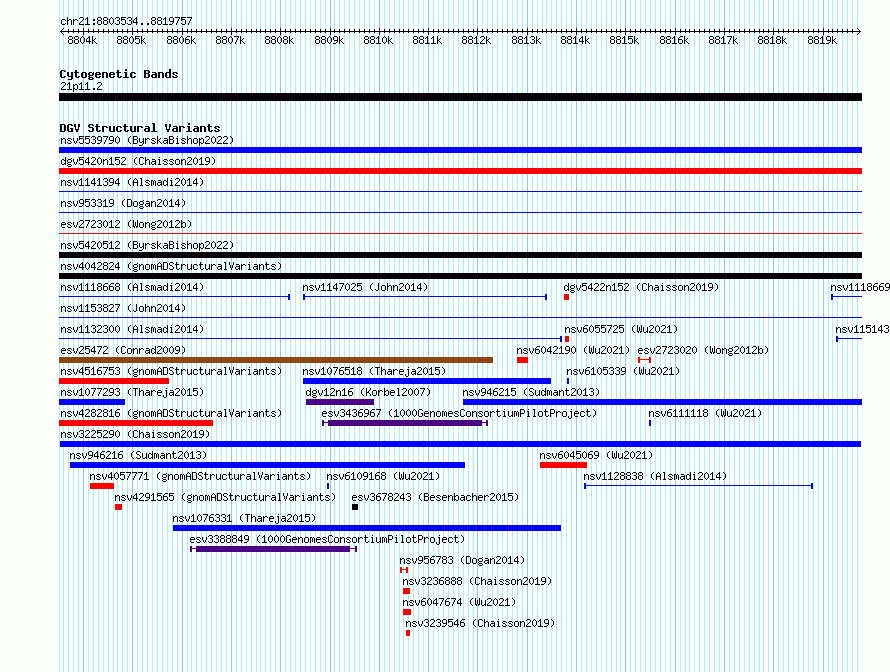Click the nsv4042824 (gnomADStructuralVariants) label
The width and height of the screenshot is (890, 672).
point(171,266)
